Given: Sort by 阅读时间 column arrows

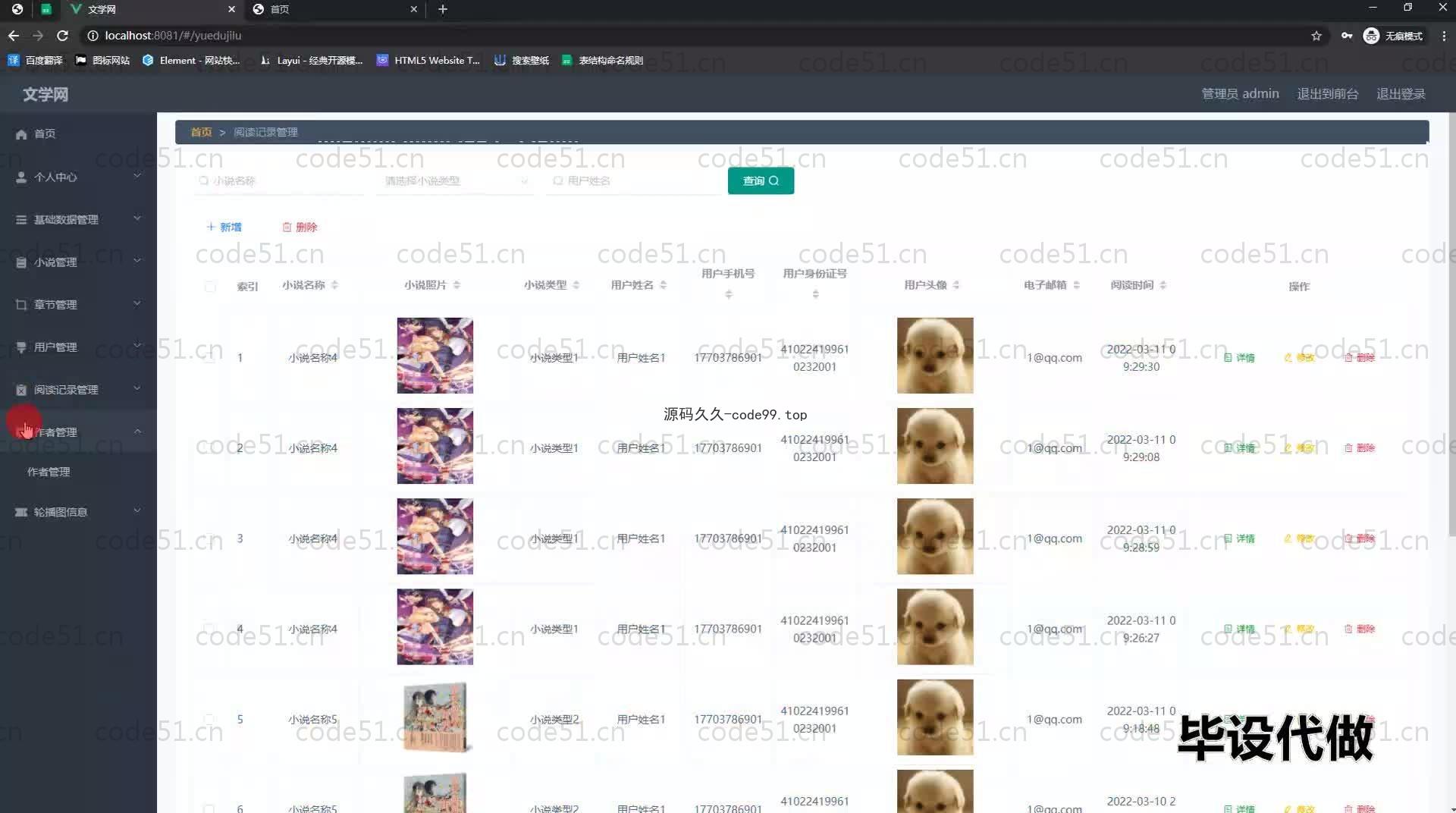Looking at the screenshot, I should click(x=1163, y=285).
